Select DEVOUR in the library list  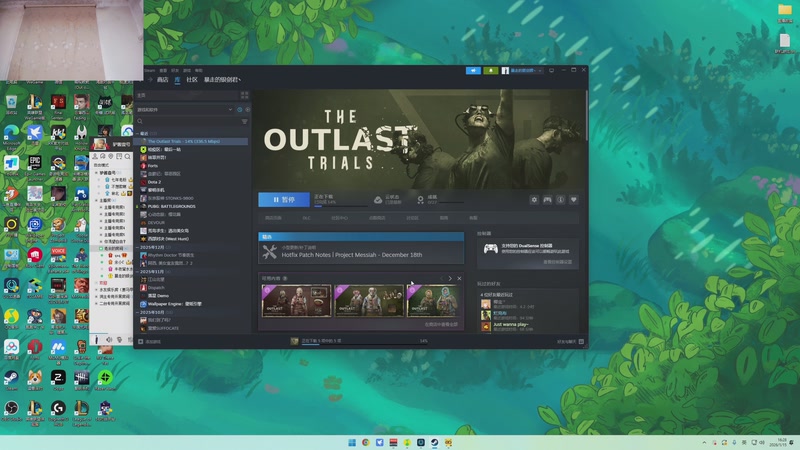[156, 222]
